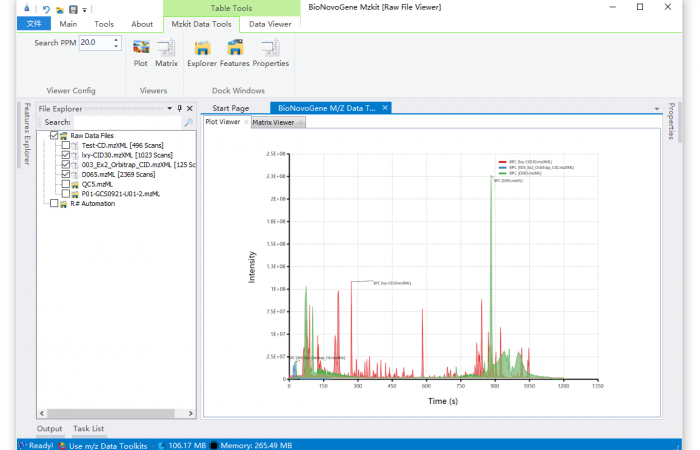This screenshot has width=700, height=450.
Task: Show the Properties dock window
Action: click(x=270, y=52)
